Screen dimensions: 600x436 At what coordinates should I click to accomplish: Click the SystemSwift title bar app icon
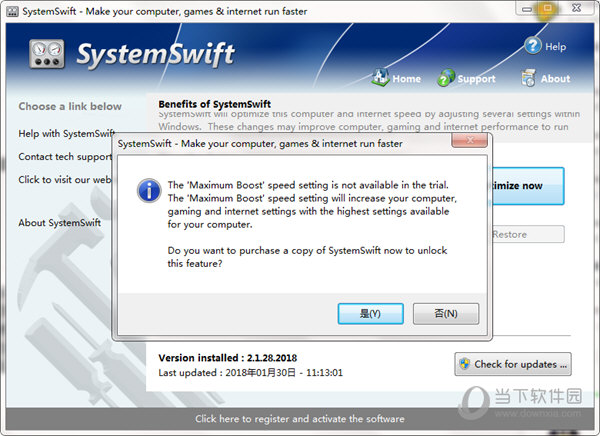coord(12,11)
